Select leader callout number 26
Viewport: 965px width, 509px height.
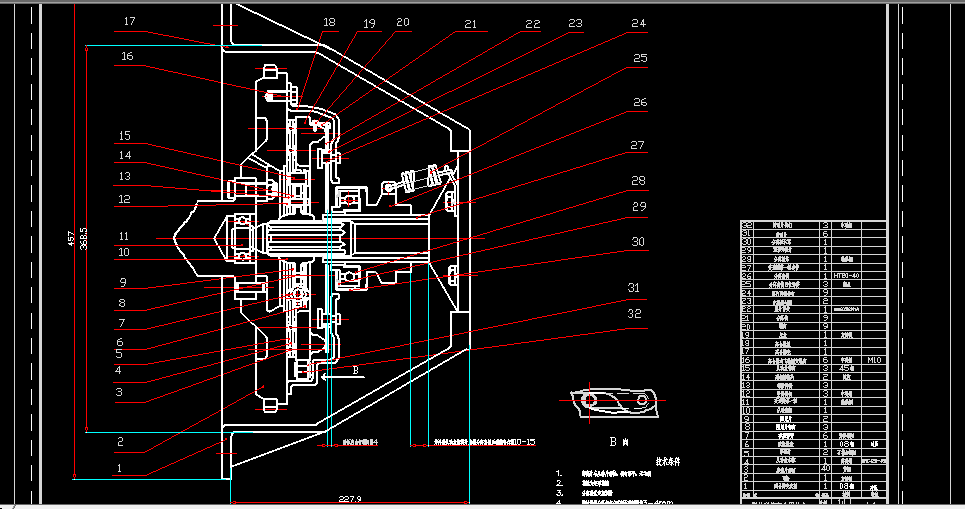640,103
